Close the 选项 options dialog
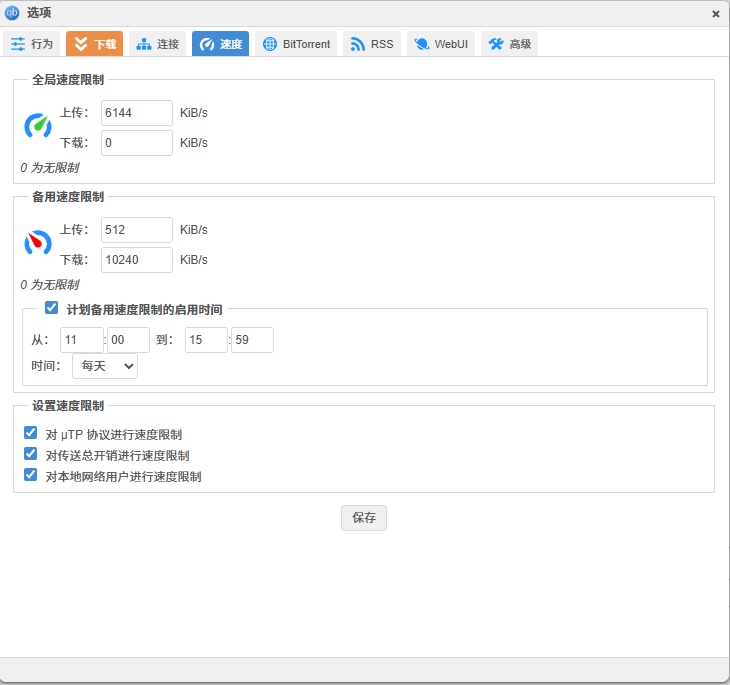Viewport: 730px width, 685px height. click(716, 14)
